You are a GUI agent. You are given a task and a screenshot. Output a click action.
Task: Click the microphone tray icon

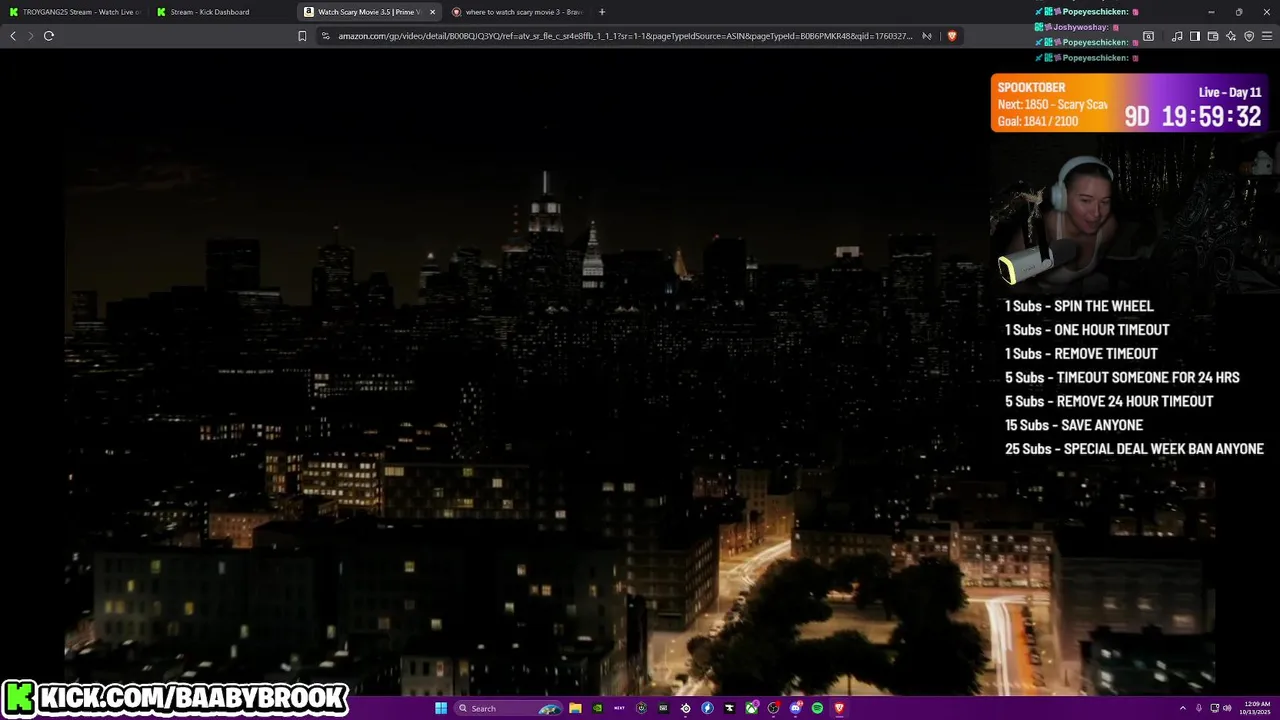coord(1199,708)
